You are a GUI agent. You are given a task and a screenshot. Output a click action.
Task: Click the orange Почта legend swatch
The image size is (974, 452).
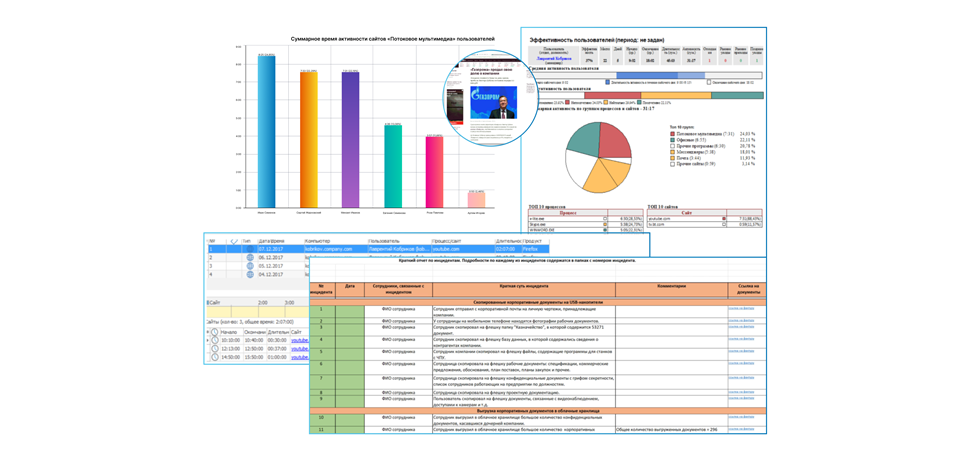point(673,158)
